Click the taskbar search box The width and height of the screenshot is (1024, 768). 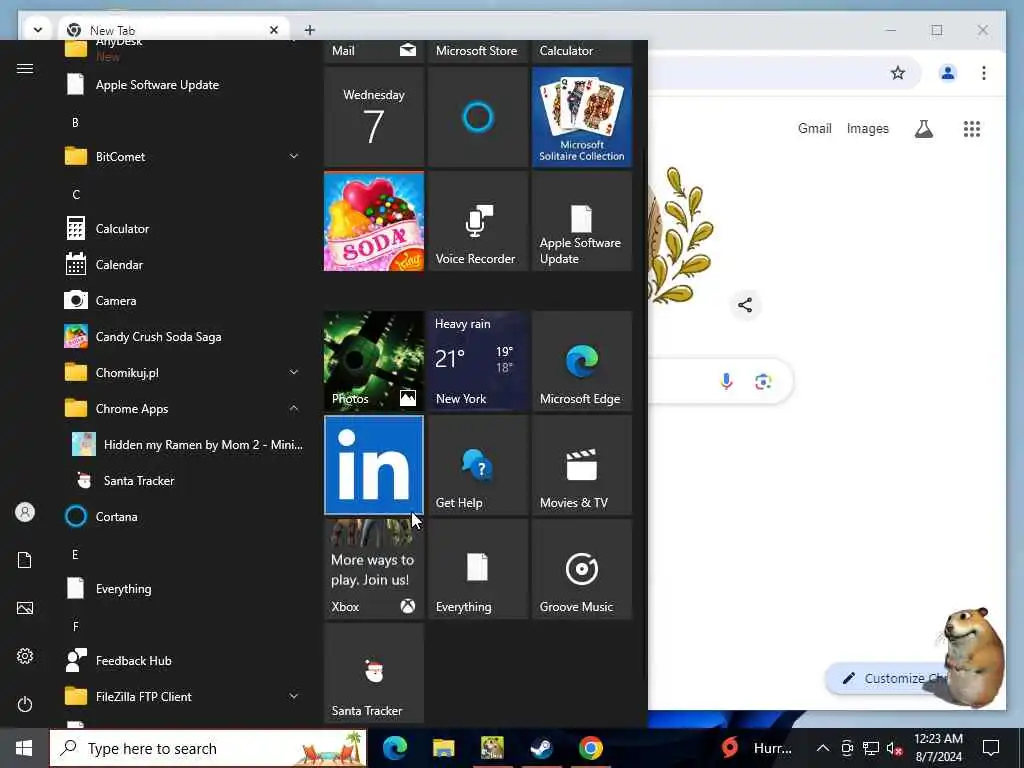tap(208, 748)
